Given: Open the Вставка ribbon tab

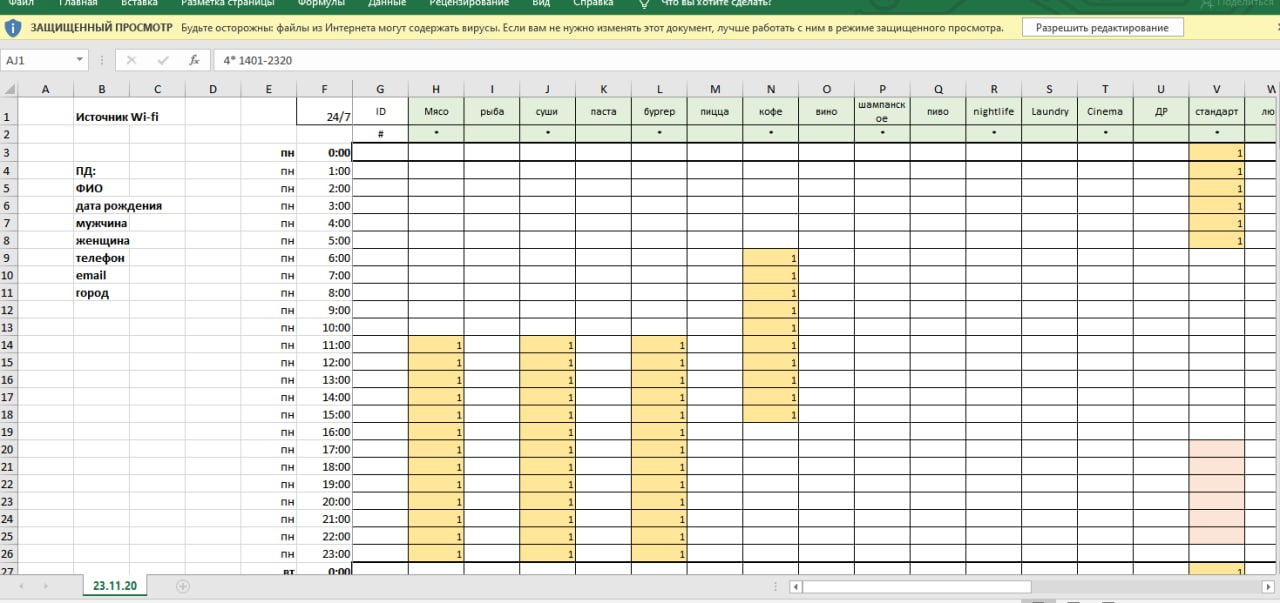Looking at the screenshot, I should (138, 3).
